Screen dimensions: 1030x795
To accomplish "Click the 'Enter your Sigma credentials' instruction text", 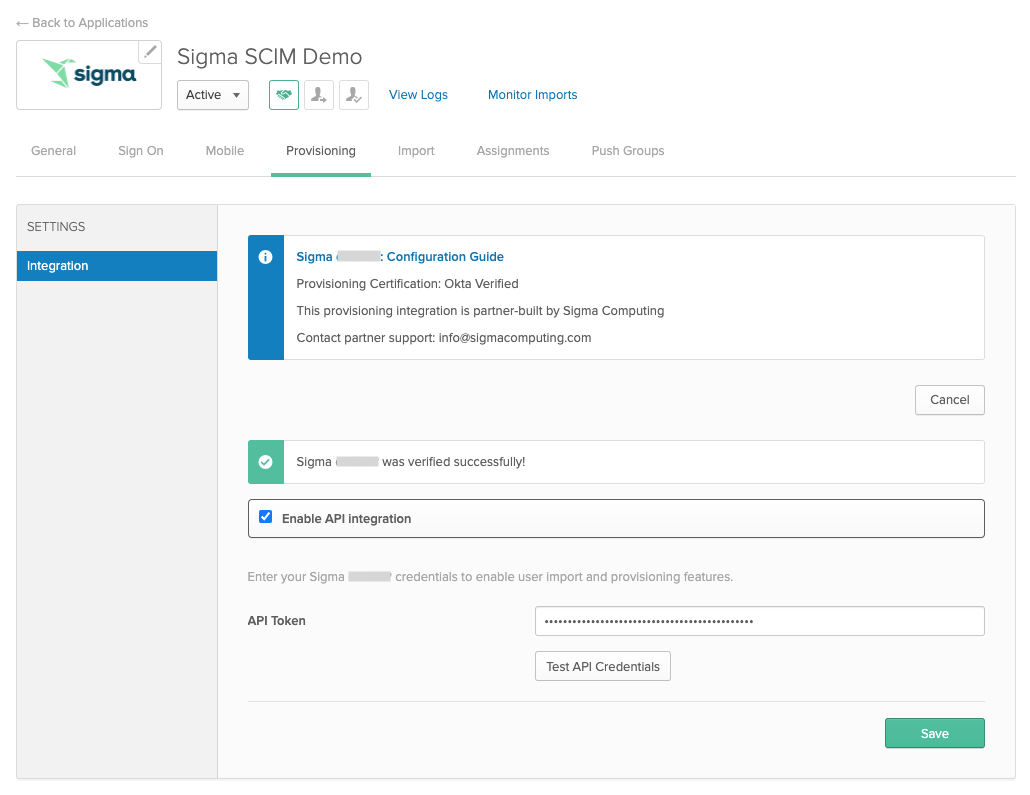I will 490,577.
